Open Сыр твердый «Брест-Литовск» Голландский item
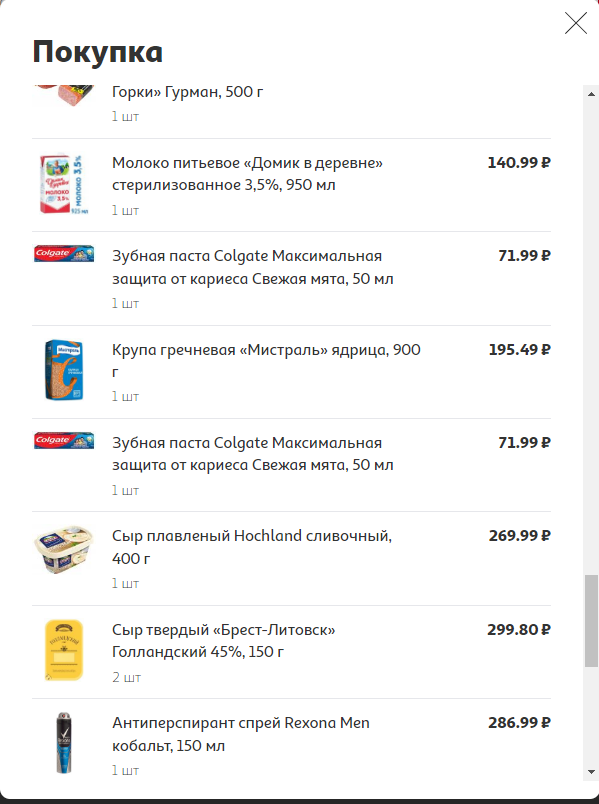This screenshot has width=599, height=804. click(224, 640)
